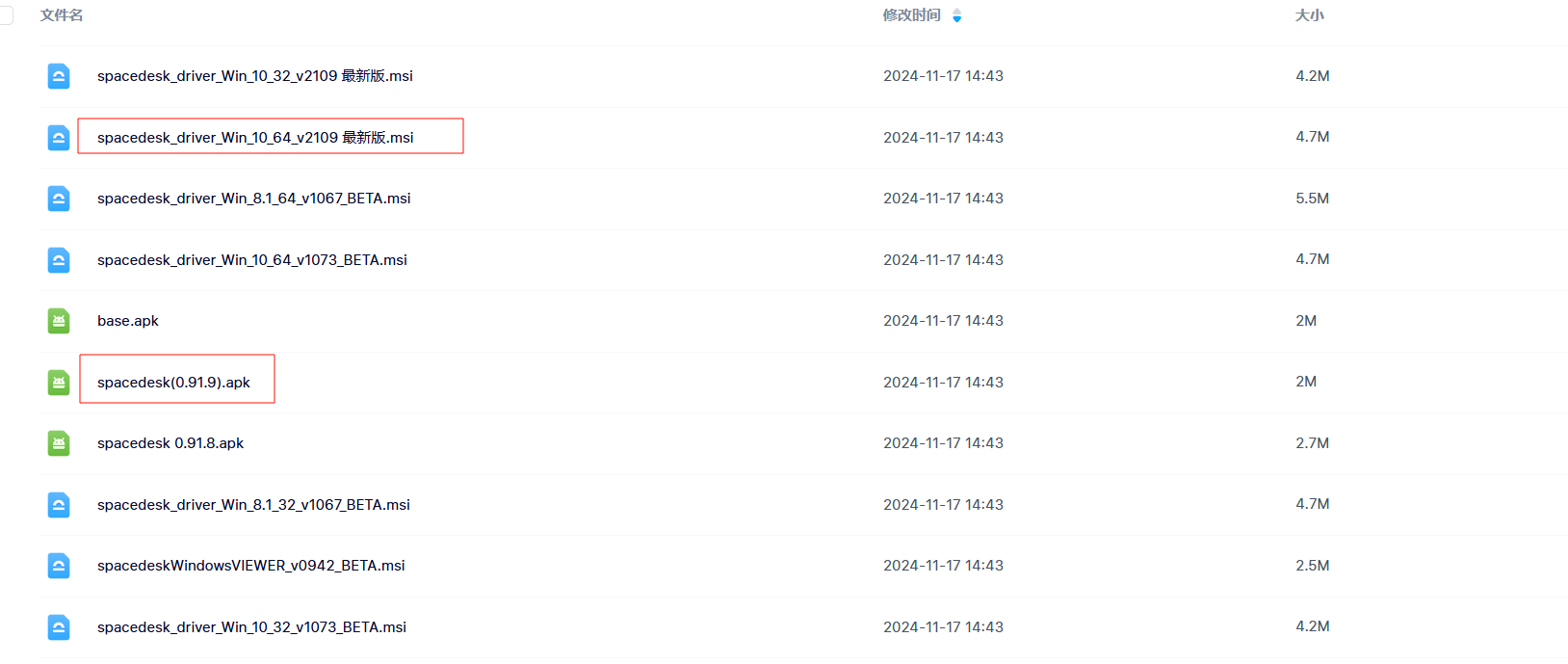Click the Android icon for spacedesk 0.91.8.apk
Viewport: 1568px width, 664px height.
tap(59, 443)
